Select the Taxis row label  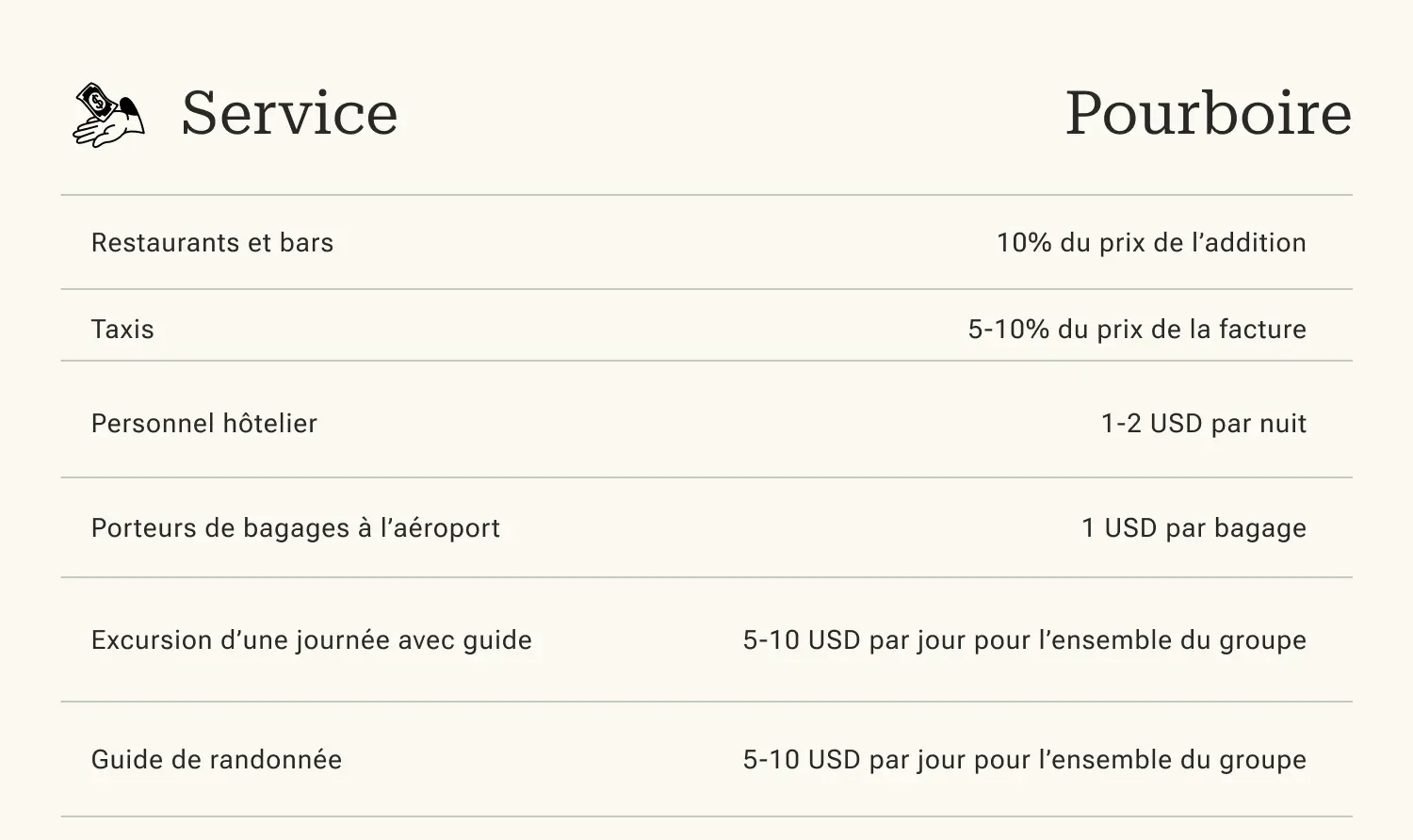pyautogui.click(x=122, y=330)
